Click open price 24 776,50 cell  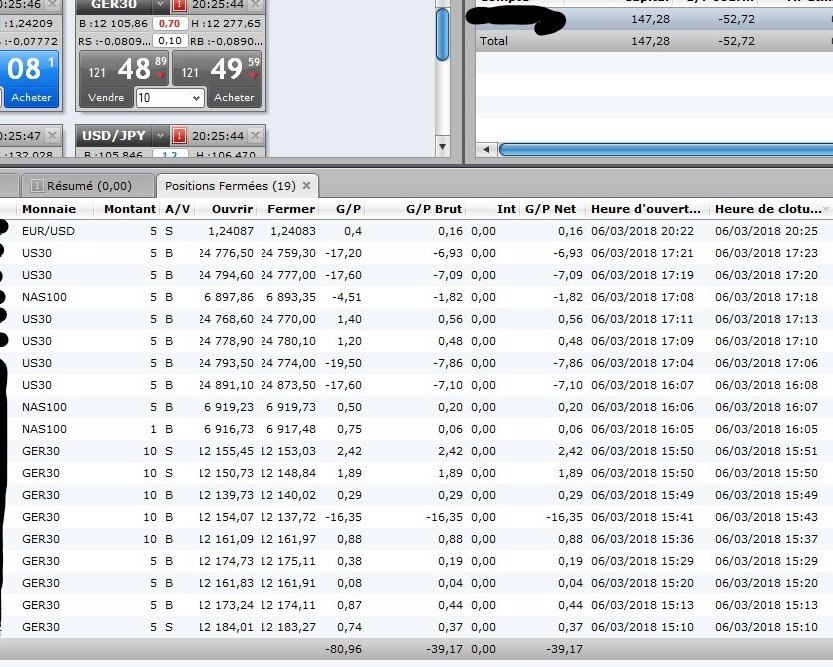(227, 253)
